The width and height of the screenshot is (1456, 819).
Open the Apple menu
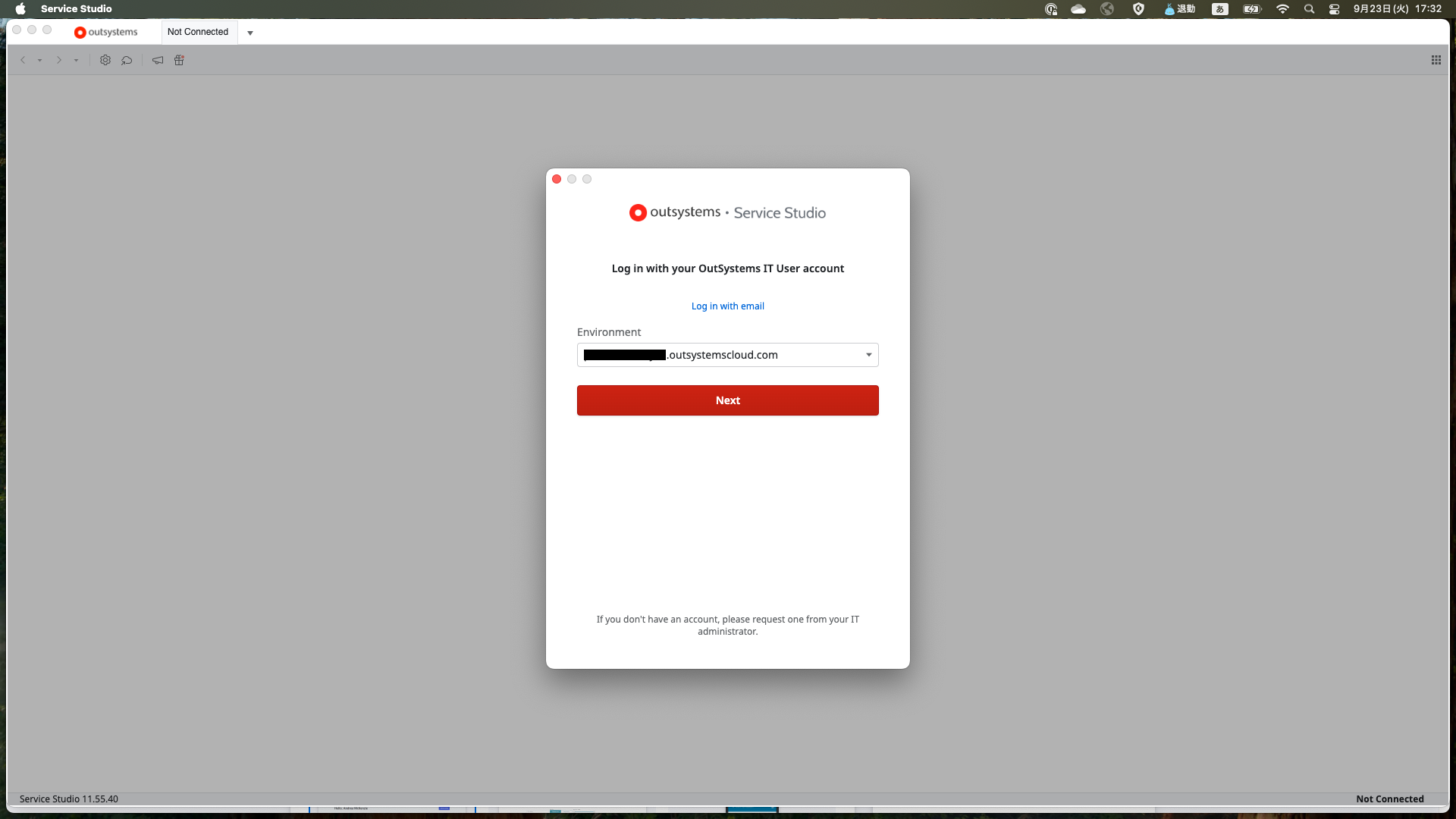[x=20, y=8]
